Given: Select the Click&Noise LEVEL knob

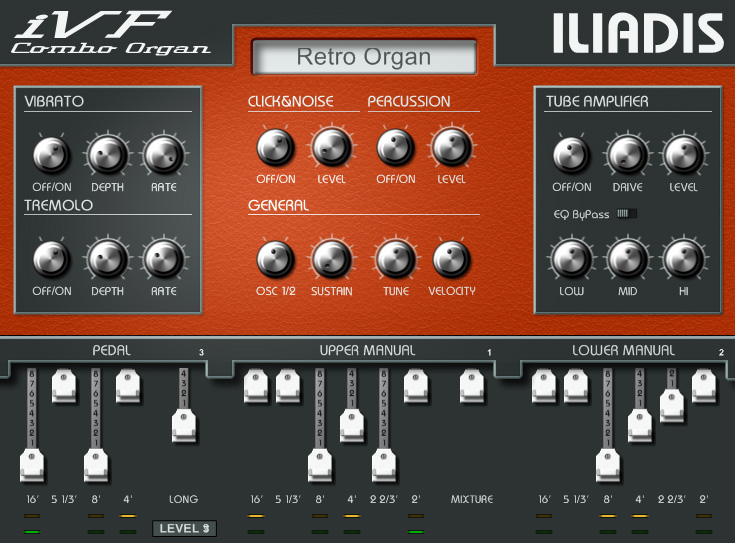Looking at the screenshot, I should click(x=331, y=147).
